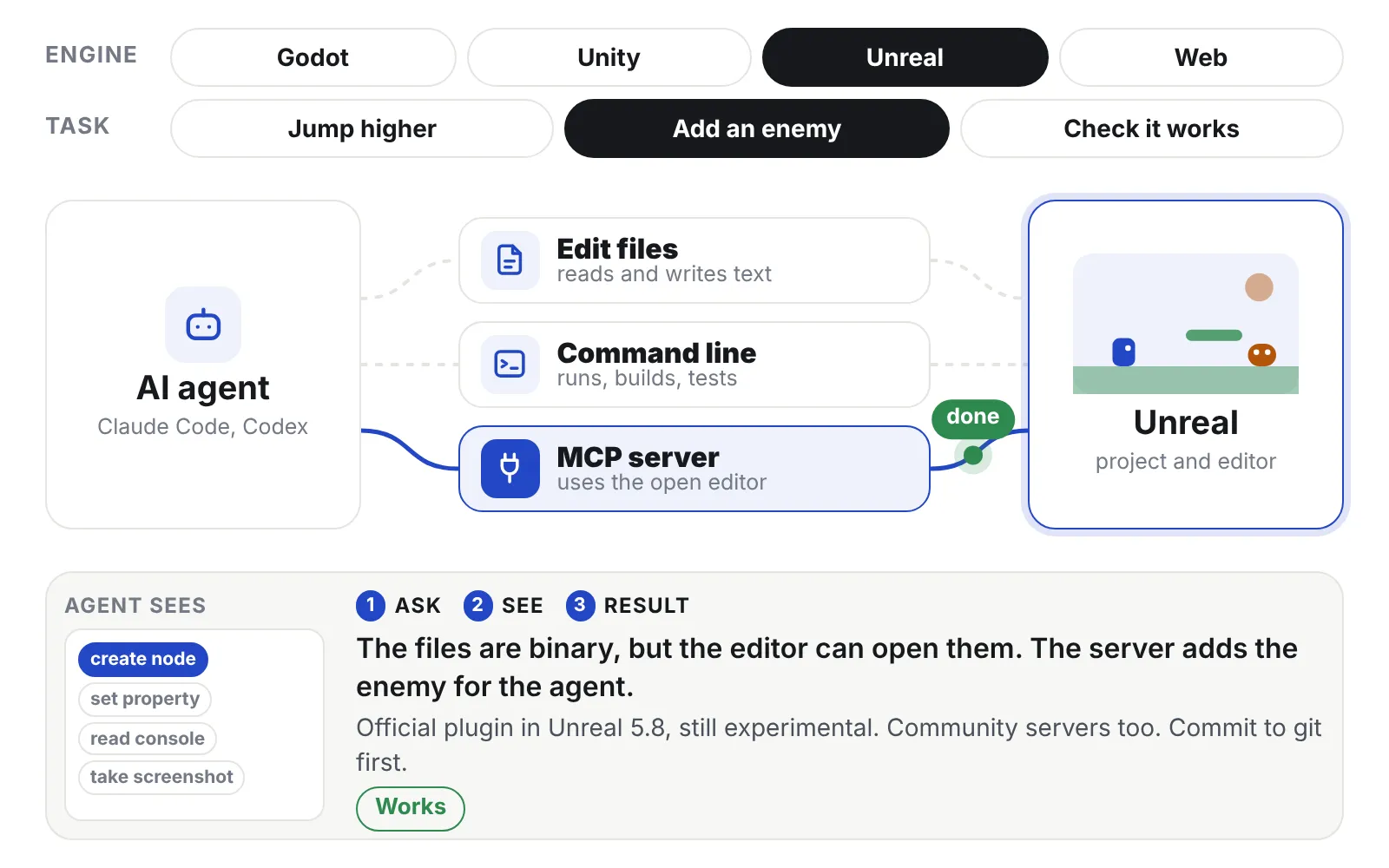
Task: Select the Web engine option
Action: coord(1201,57)
